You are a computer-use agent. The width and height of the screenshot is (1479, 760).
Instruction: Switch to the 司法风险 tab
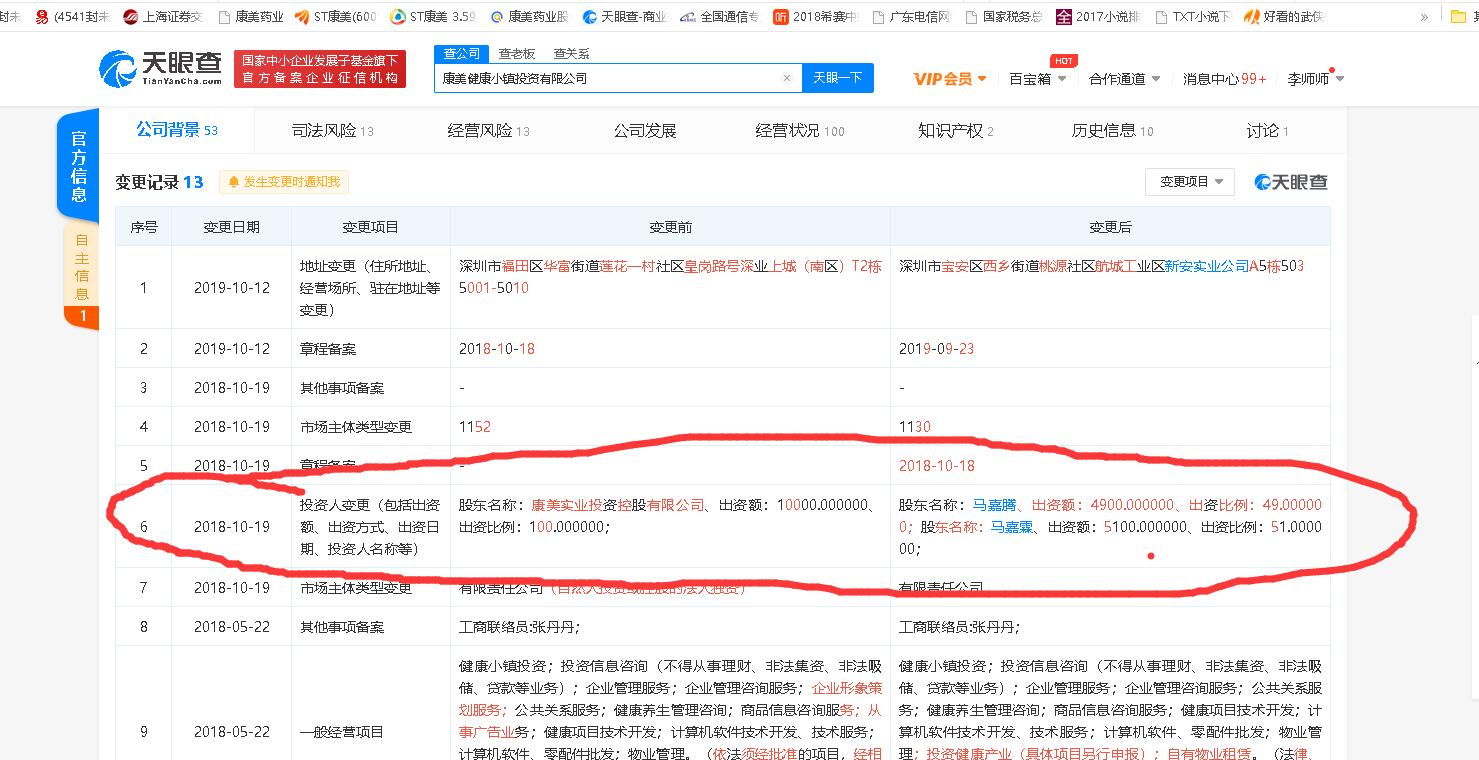point(332,130)
